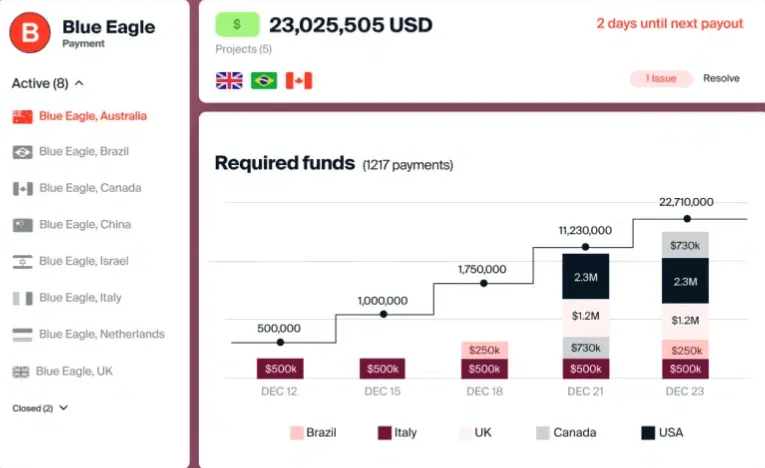The height and width of the screenshot is (468, 765).
Task: Collapse the Active (8) list
Action: point(79,83)
